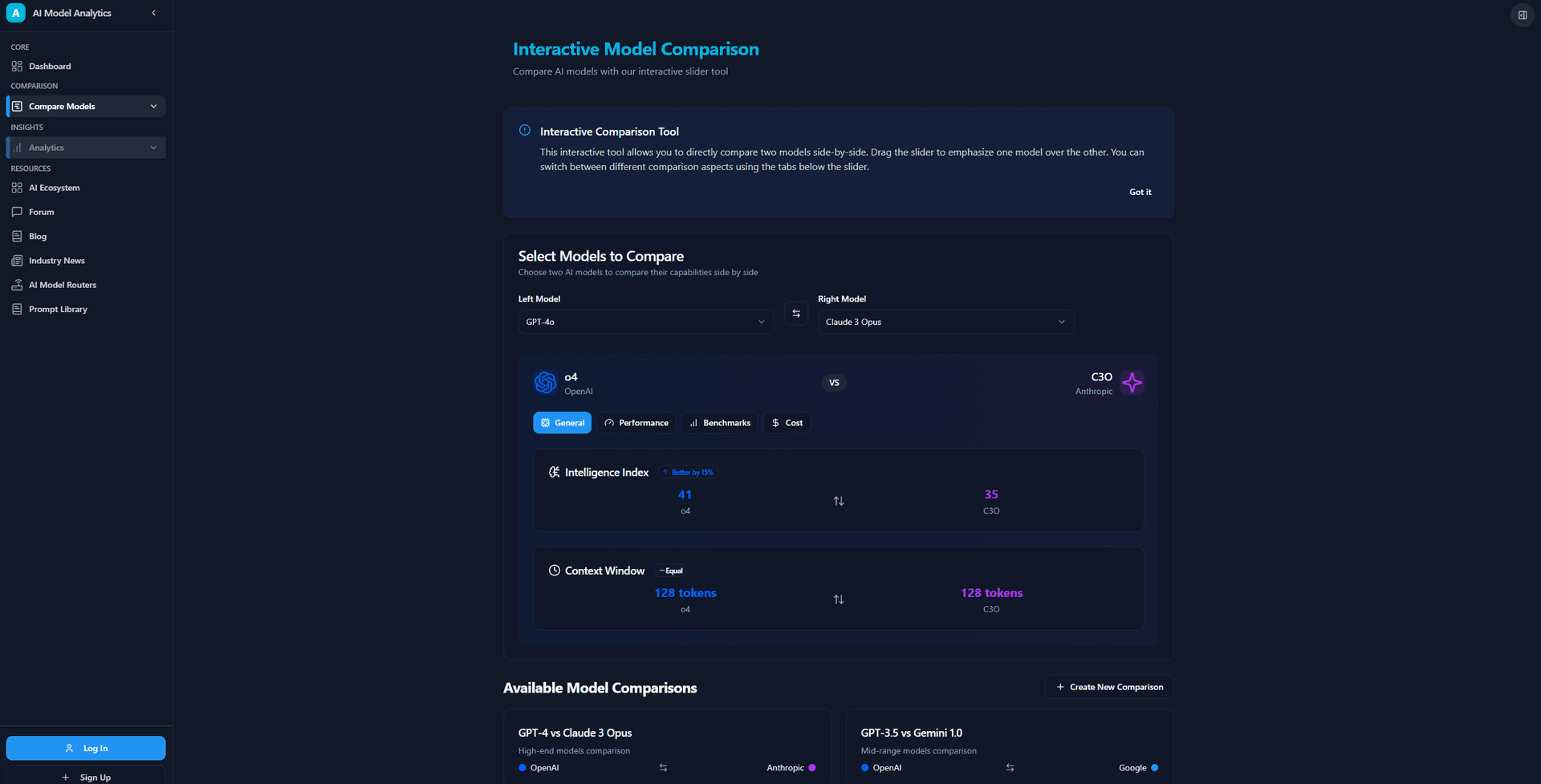Viewport: 1541px width, 784px height.
Task: Toggle the panel layout icon at top right
Action: click(x=1522, y=15)
